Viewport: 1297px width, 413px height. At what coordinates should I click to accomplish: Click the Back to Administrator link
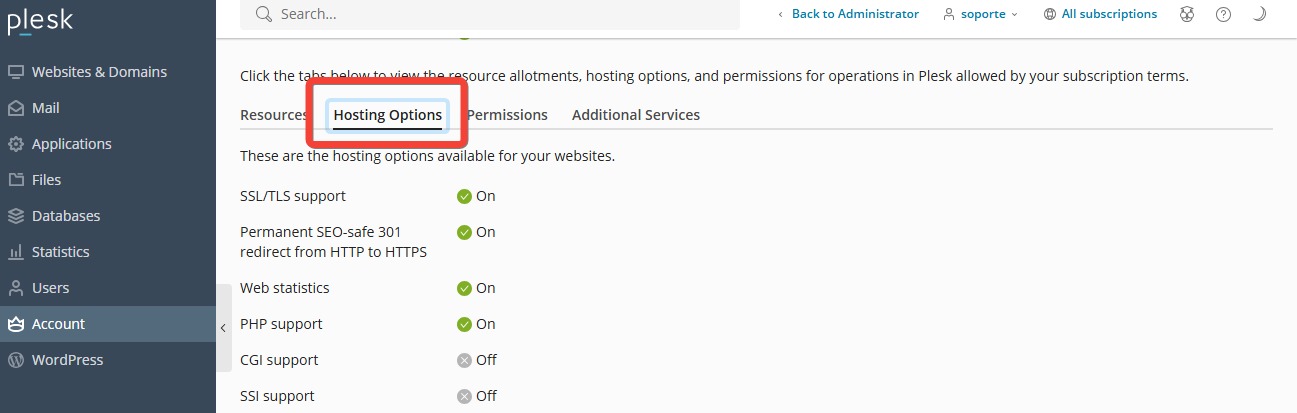click(x=848, y=14)
